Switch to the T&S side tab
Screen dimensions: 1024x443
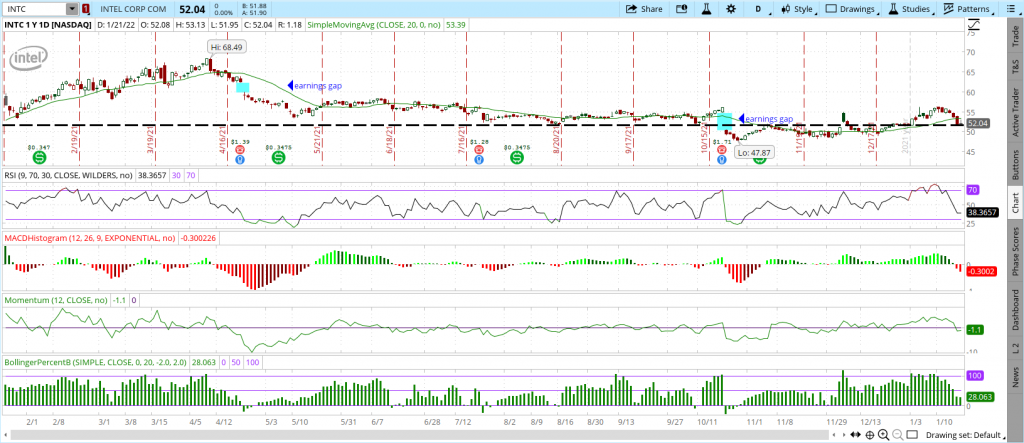click(1015, 65)
